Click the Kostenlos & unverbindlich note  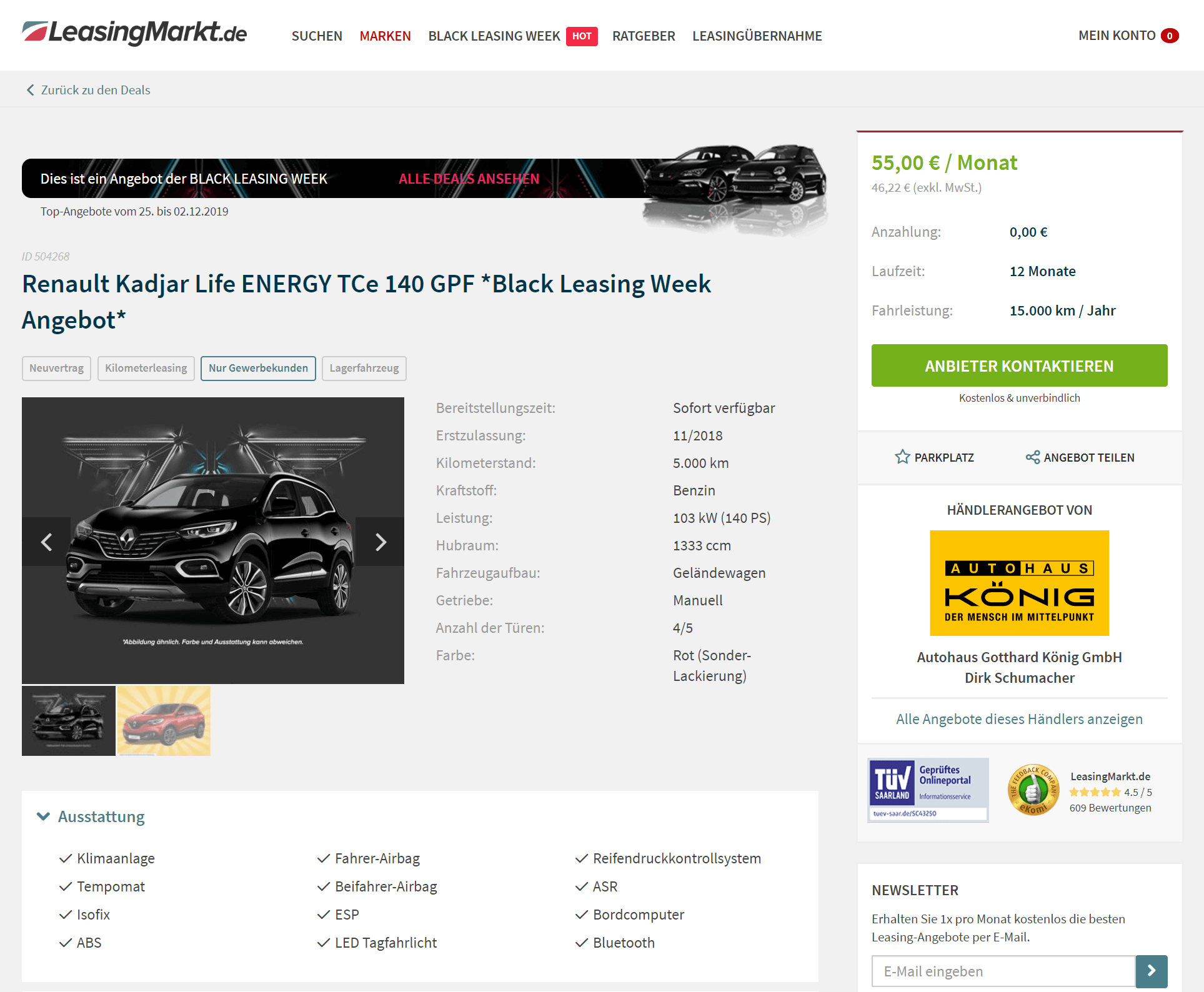coord(1019,398)
